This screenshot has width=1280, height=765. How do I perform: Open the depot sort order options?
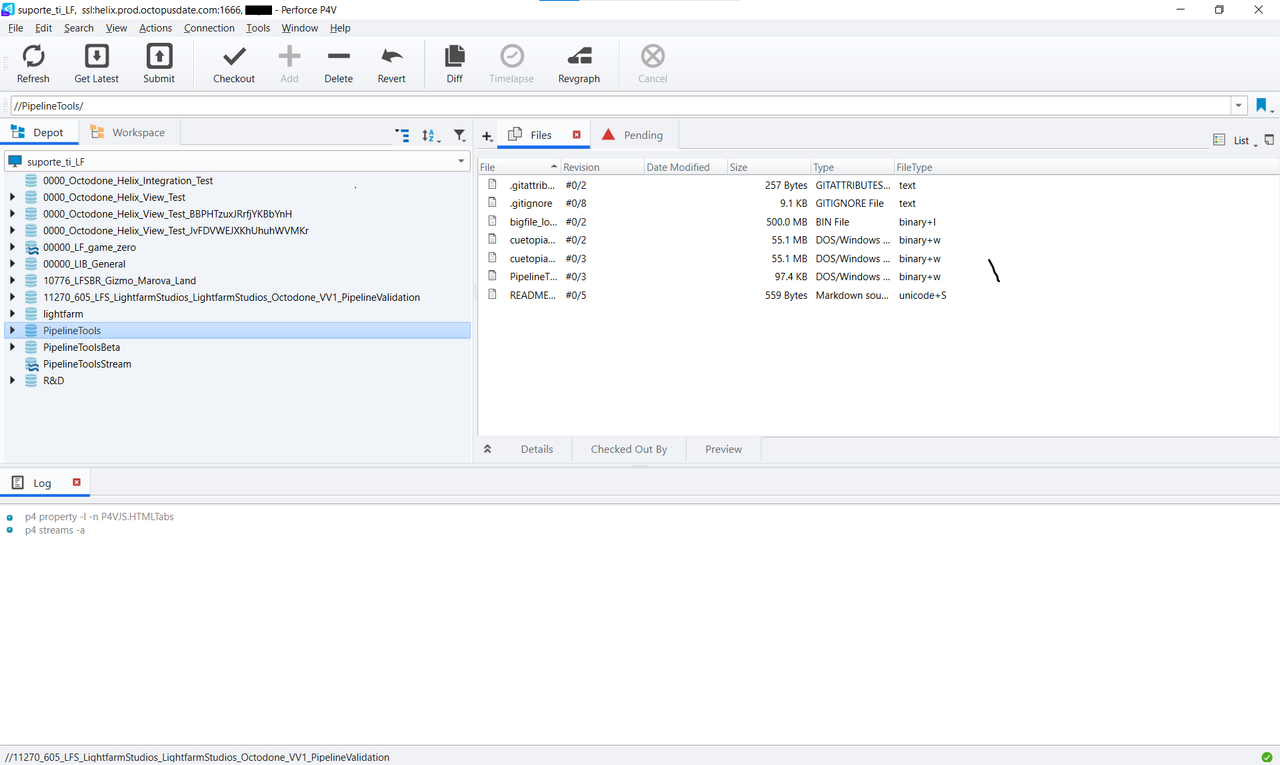click(x=431, y=135)
